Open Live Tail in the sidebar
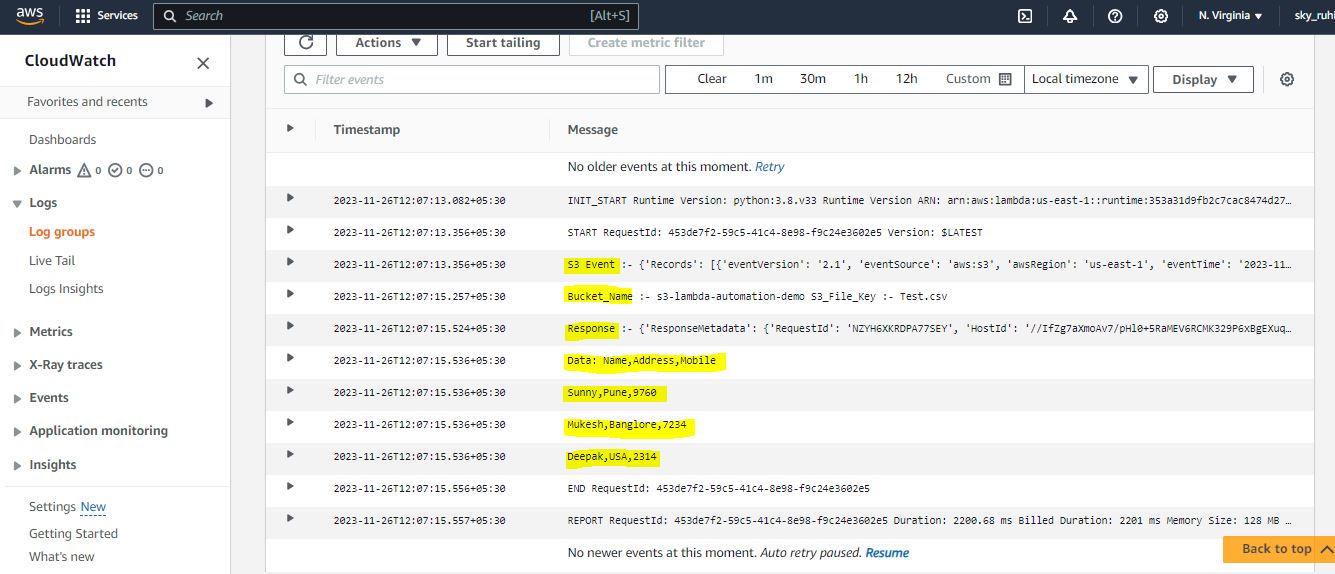This screenshot has width=1335, height=574. tap(52, 260)
